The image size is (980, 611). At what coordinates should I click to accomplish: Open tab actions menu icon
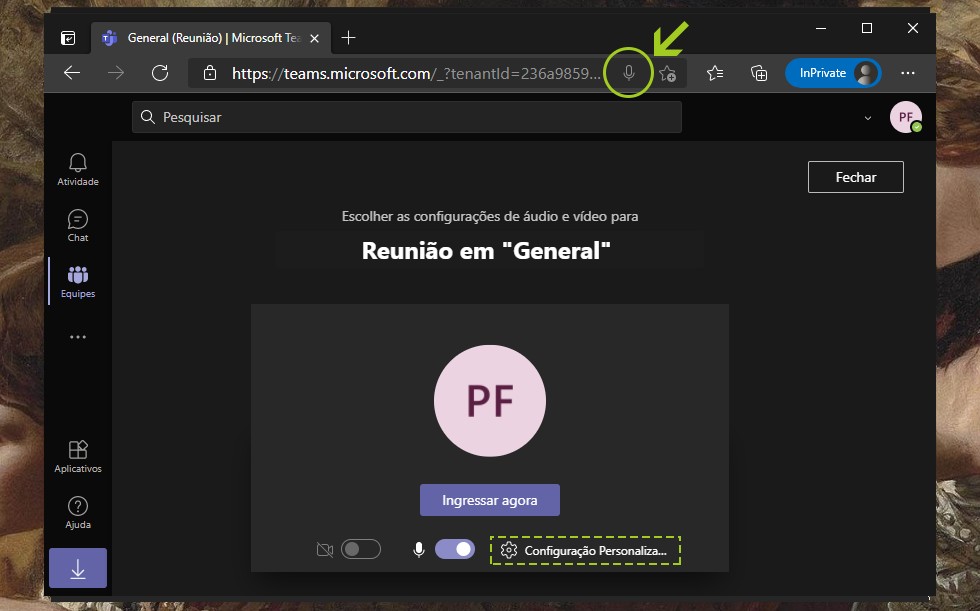click(68, 38)
